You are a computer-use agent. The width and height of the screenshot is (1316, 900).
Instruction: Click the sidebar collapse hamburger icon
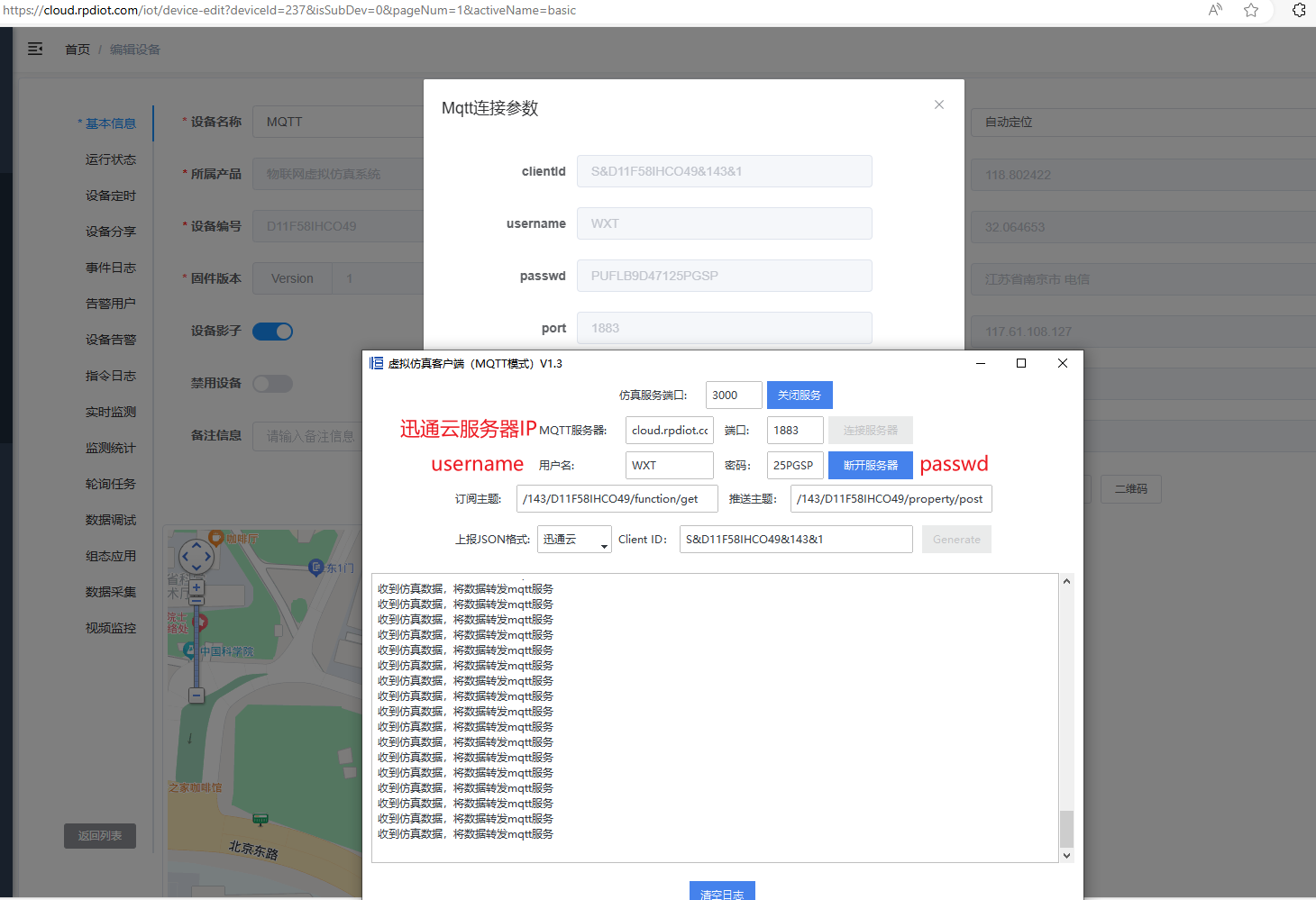click(35, 50)
